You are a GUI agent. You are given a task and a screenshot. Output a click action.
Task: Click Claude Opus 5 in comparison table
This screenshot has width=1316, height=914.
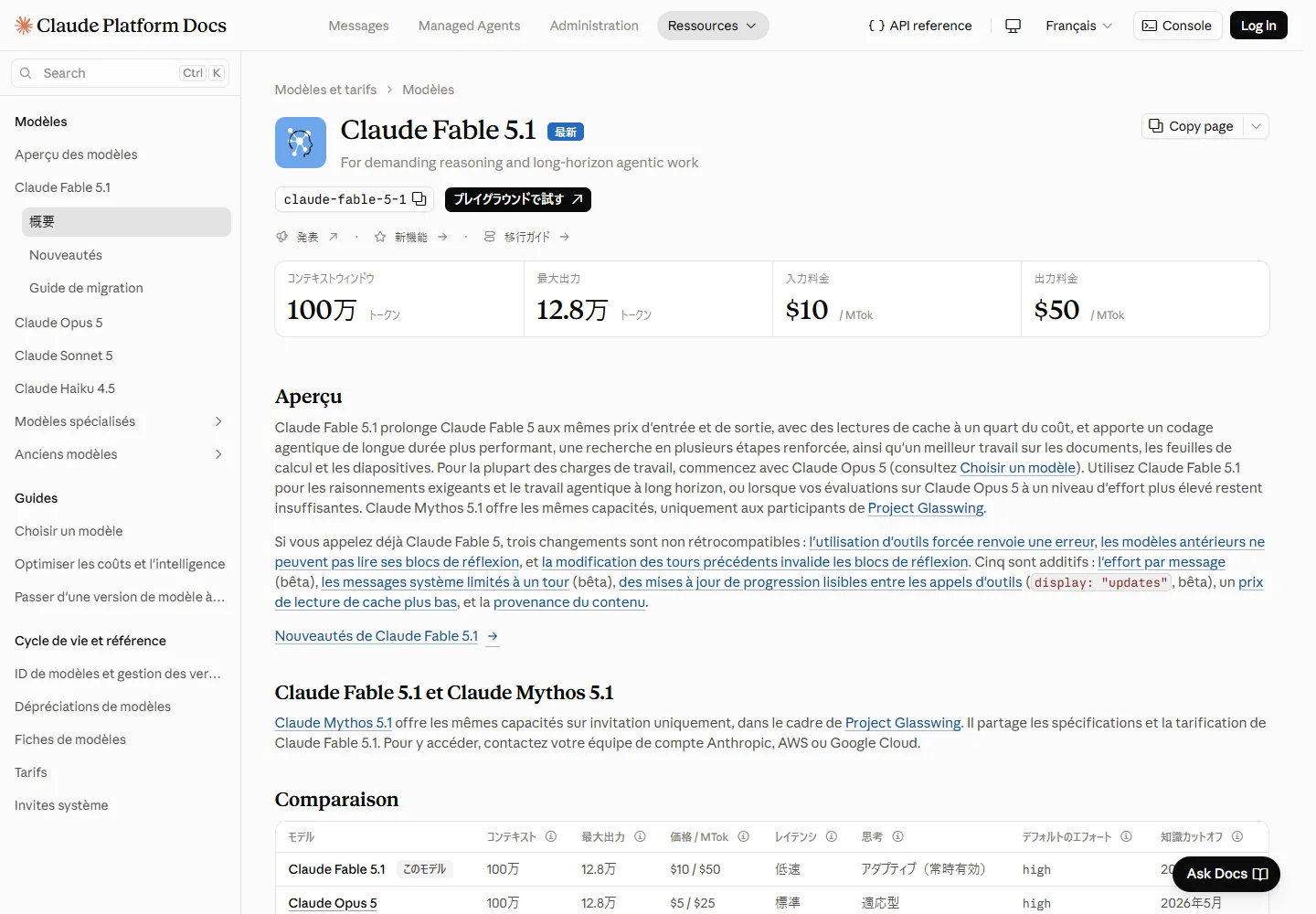pos(333,903)
